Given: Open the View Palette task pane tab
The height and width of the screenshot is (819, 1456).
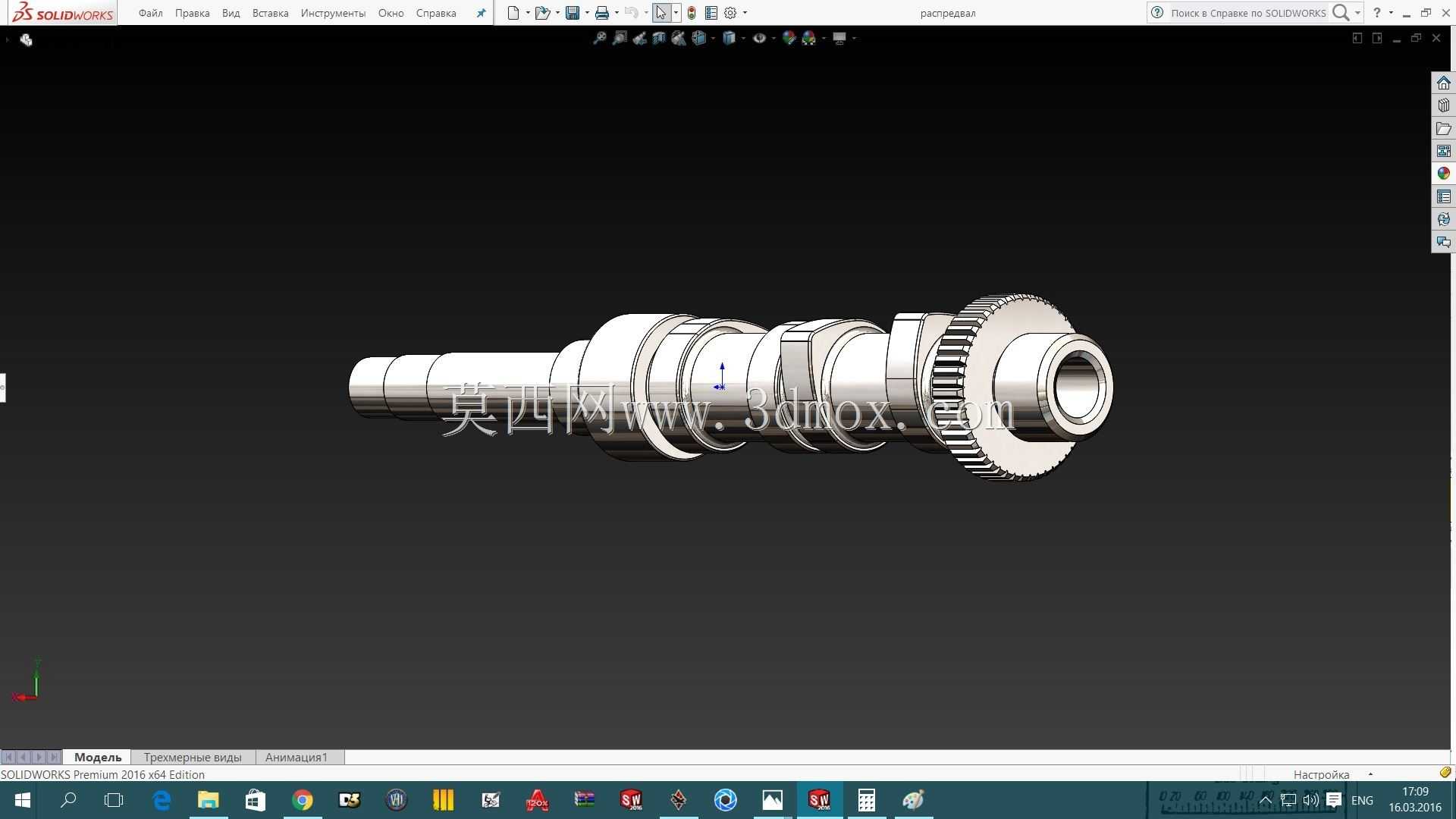Looking at the screenshot, I should (1443, 151).
